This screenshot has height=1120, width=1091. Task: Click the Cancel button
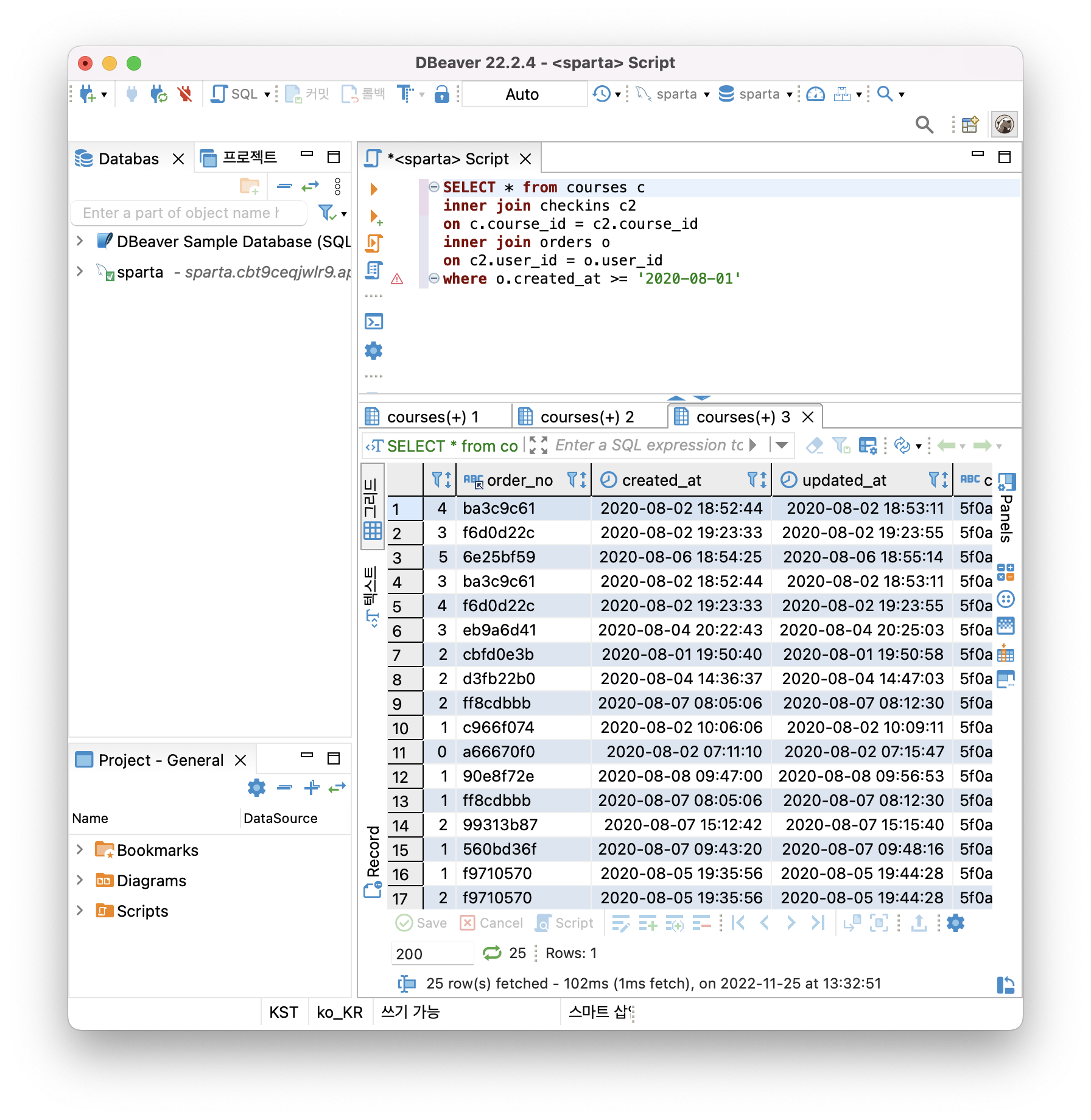click(492, 923)
